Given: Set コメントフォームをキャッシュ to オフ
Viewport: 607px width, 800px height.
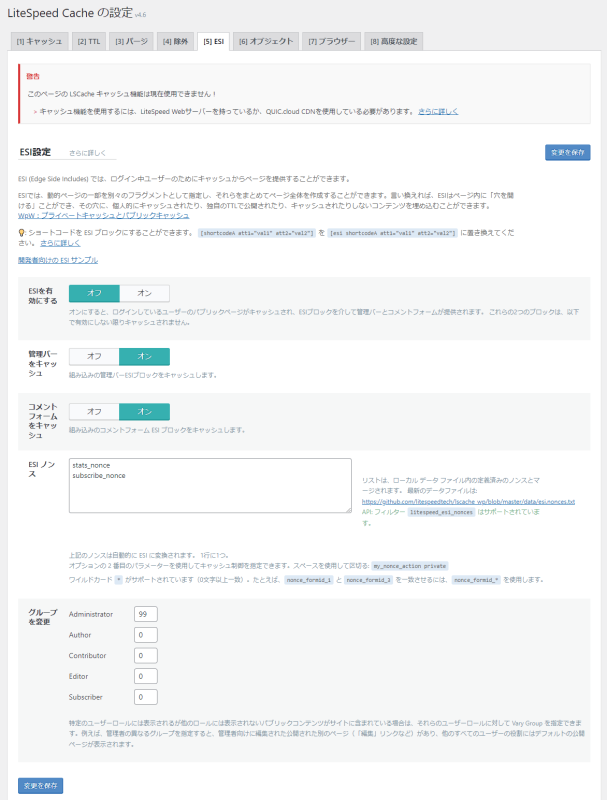Looking at the screenshot, I should [94, 412].
